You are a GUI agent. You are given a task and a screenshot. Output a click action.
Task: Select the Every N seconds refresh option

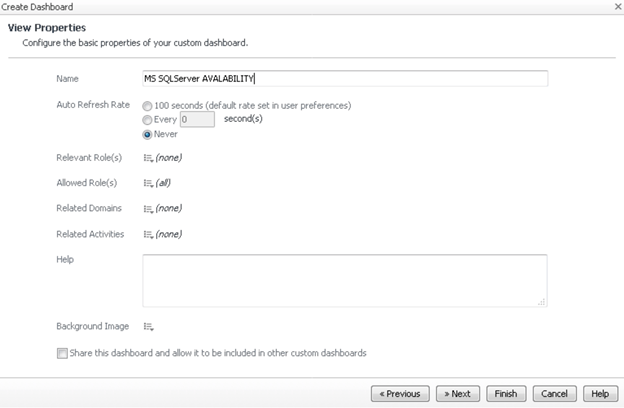(148, 120)
